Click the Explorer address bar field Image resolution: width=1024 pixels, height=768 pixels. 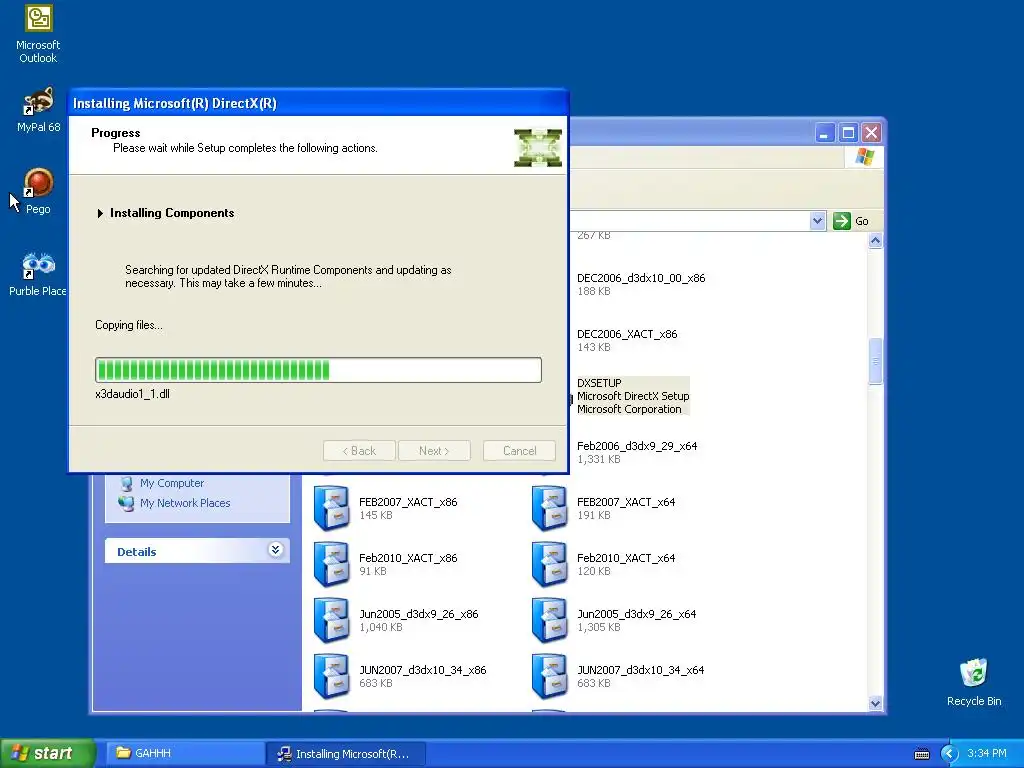coord(689,221)
